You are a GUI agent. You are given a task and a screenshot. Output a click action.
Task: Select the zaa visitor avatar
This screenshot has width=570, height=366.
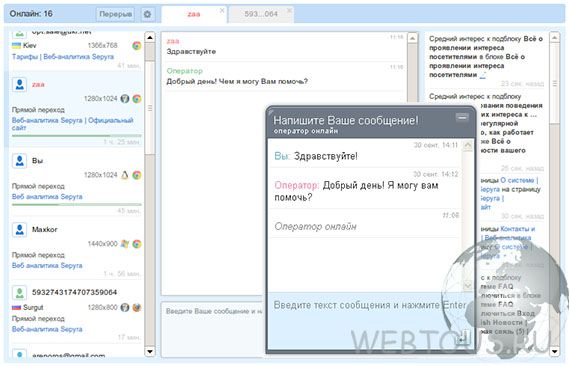[x=20, y=85]
